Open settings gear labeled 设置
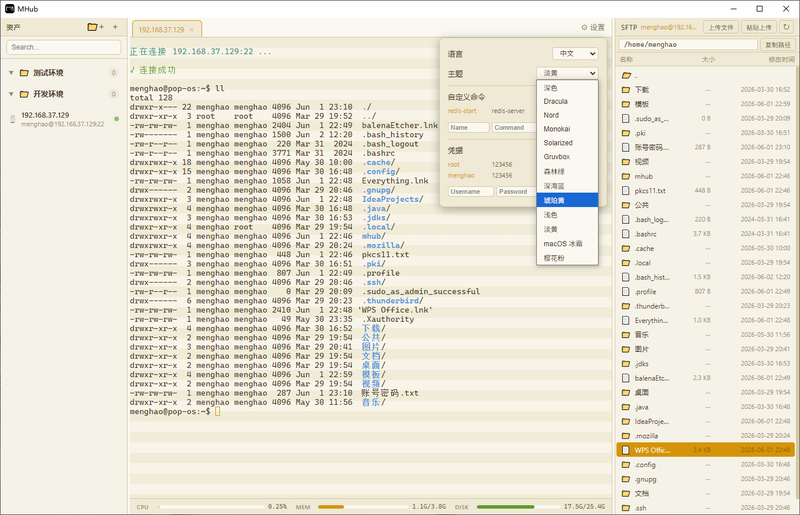The image size is (800, 515). (x=593, y=28)
